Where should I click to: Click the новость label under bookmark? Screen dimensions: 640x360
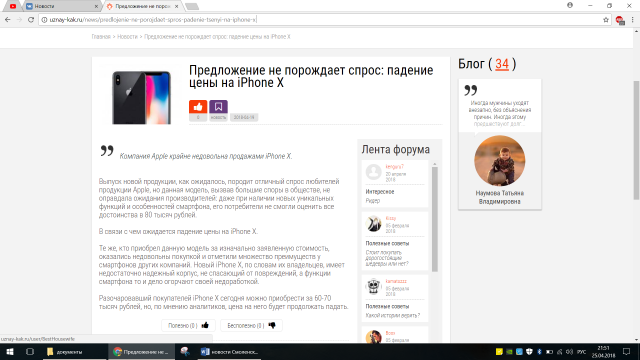(218, 117)
